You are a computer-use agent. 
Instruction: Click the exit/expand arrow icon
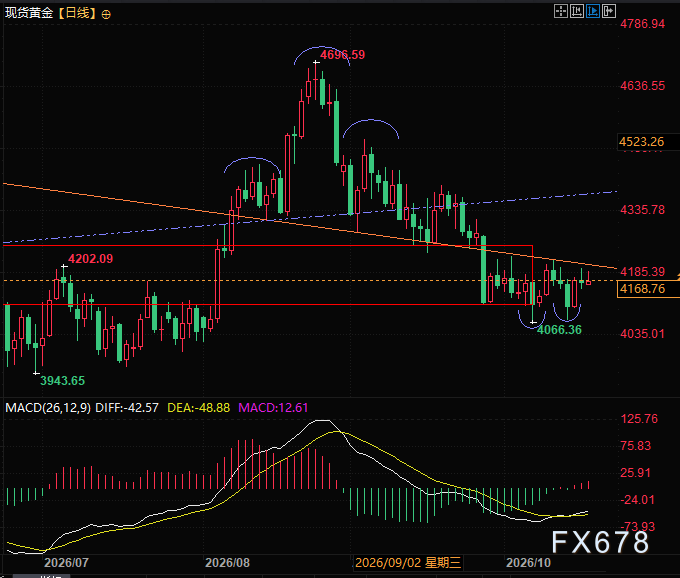pyautogui.click(x=609, y=11)
